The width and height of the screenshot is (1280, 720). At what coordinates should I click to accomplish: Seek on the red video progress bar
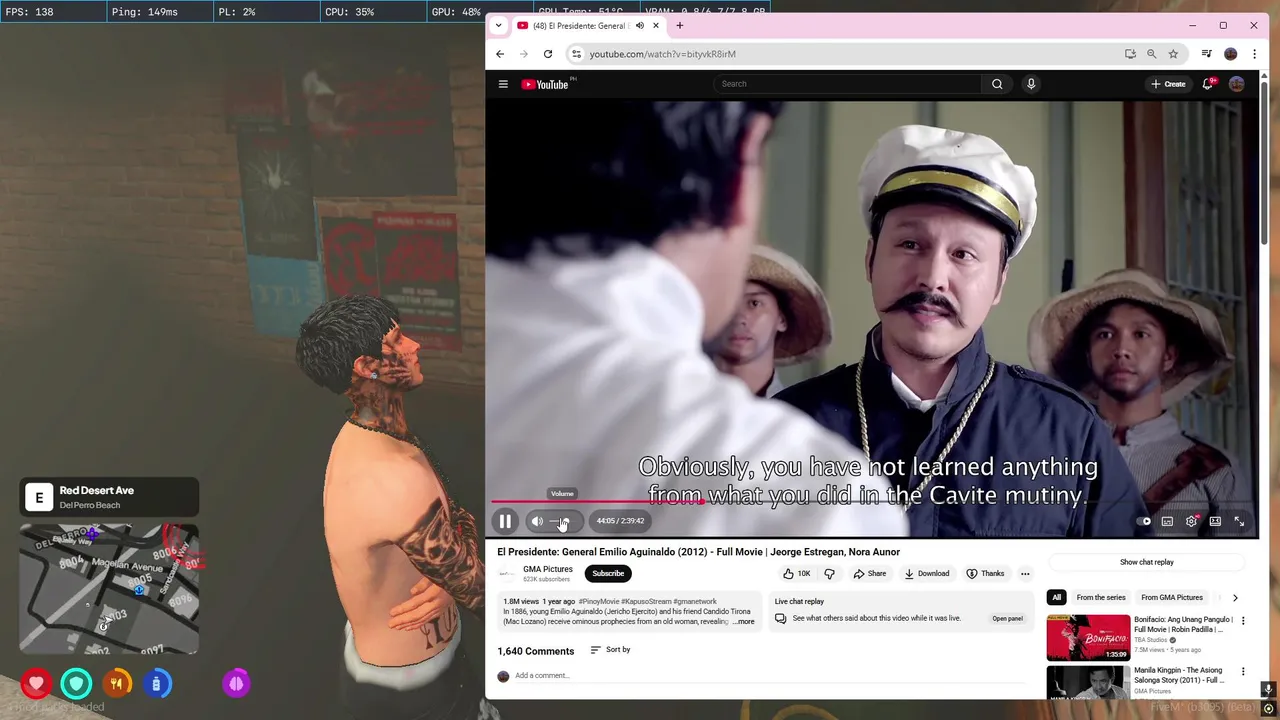tap(872, 502)
